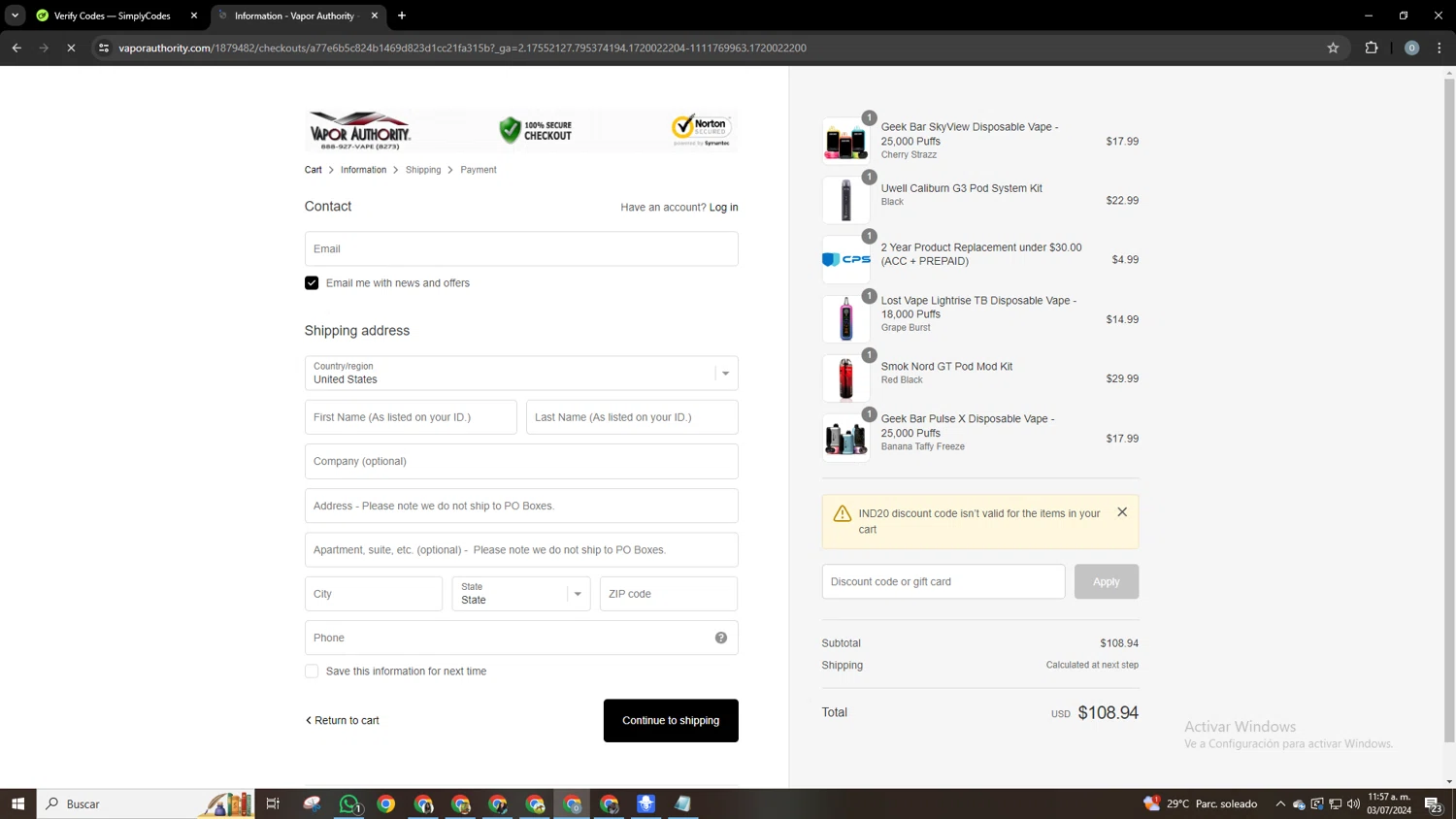Focus the ZIP code field
Image resolution: width=1456 pixels, height=819 pixels.
point(669,594)
